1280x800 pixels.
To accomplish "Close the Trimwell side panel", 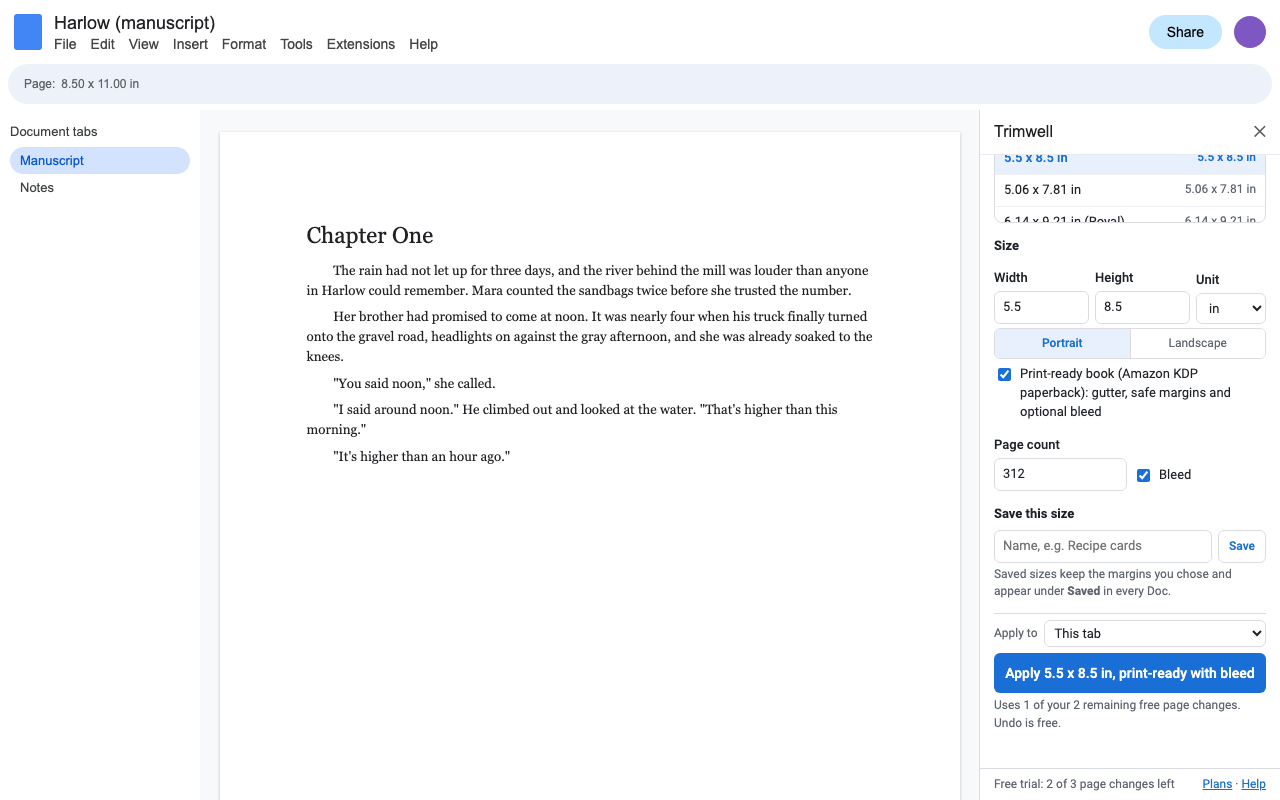I will pos(1260,132).
